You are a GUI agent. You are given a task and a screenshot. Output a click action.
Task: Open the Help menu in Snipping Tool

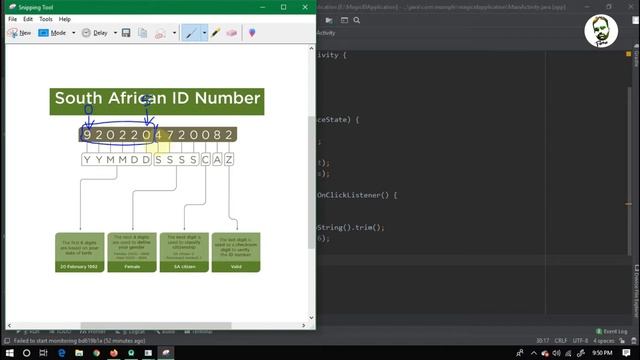64,19
